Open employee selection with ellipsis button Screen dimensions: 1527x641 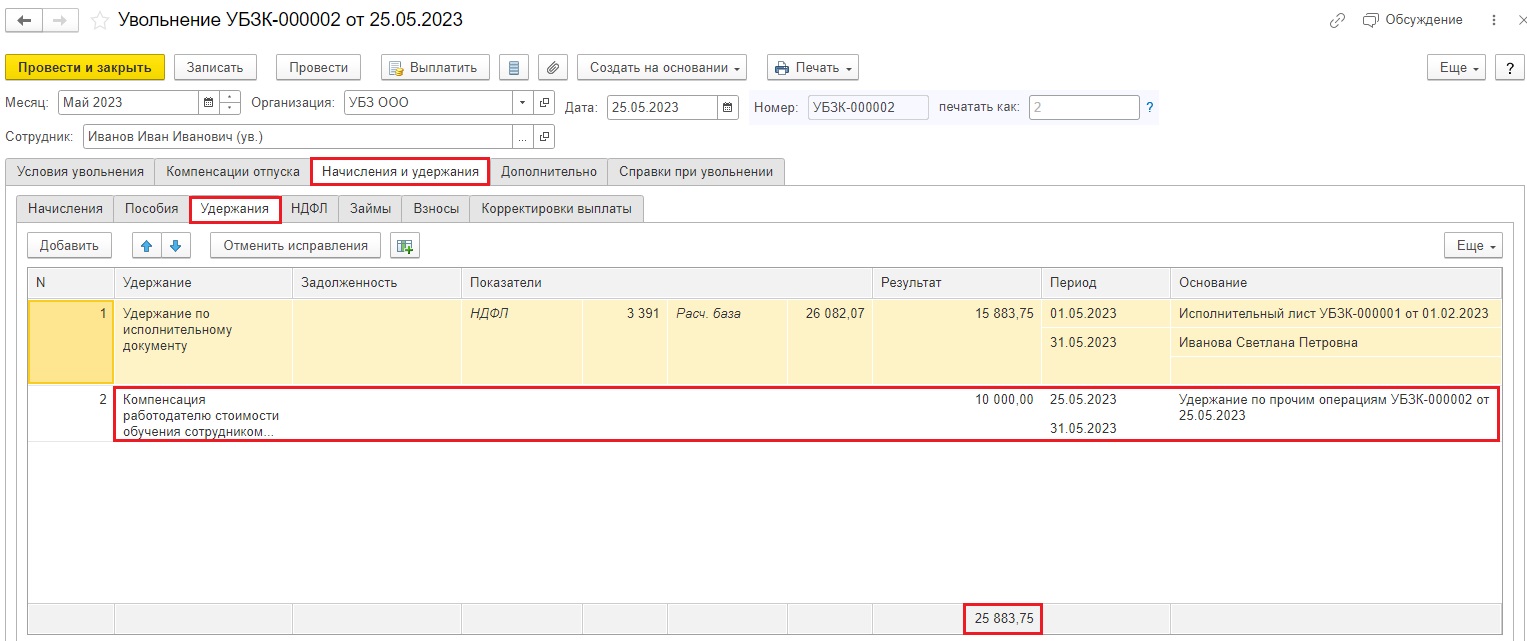click(x=523, y=136)
